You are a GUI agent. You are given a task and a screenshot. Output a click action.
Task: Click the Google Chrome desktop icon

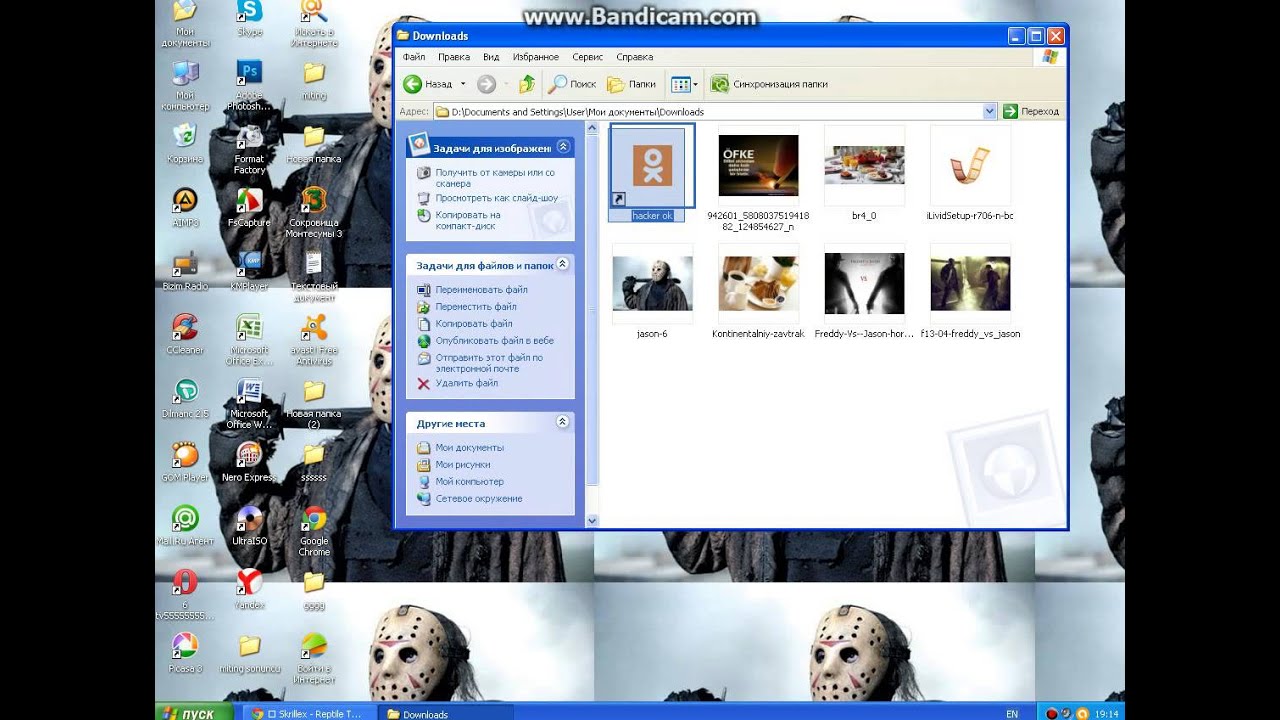click(314, 532)
